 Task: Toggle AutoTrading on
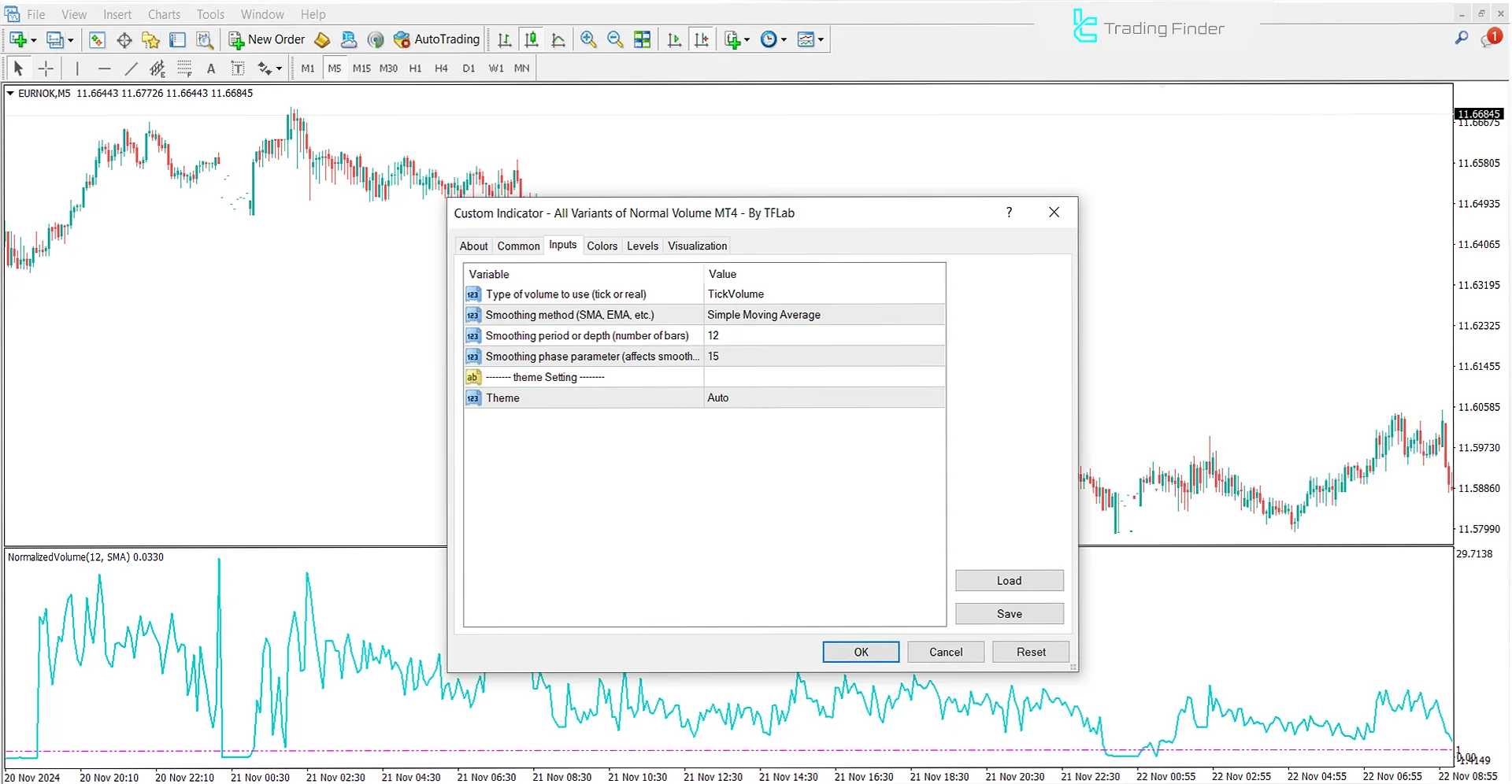[x=437, y=39]
